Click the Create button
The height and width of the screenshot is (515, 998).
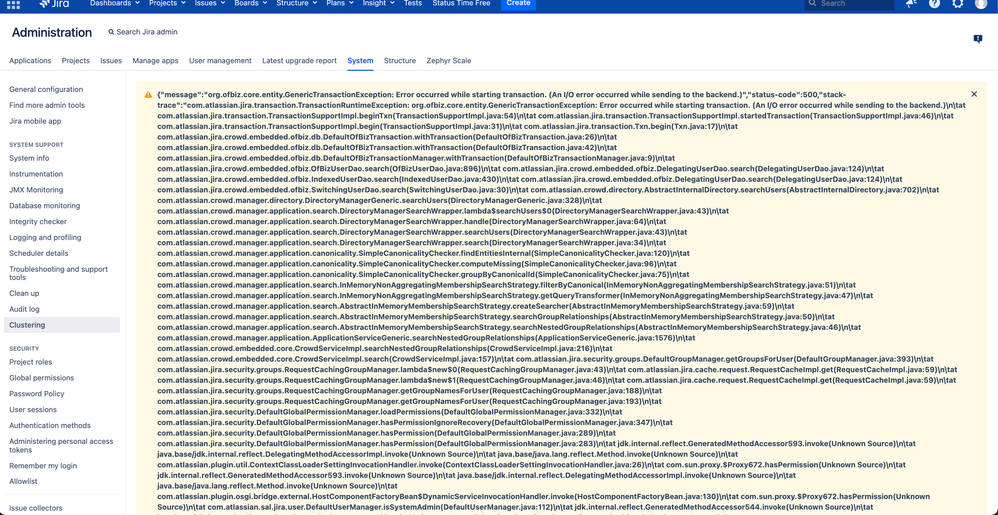pos(518,4)
